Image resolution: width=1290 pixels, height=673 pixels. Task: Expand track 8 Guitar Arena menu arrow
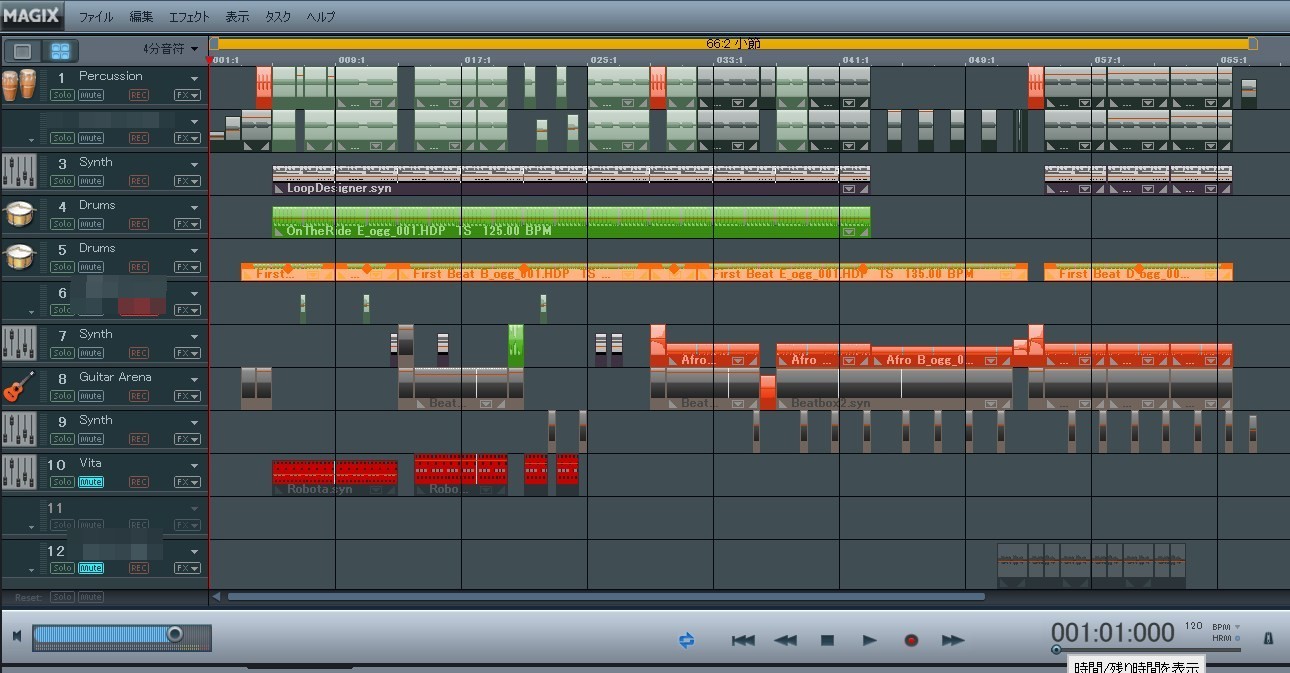pos(195,380)
